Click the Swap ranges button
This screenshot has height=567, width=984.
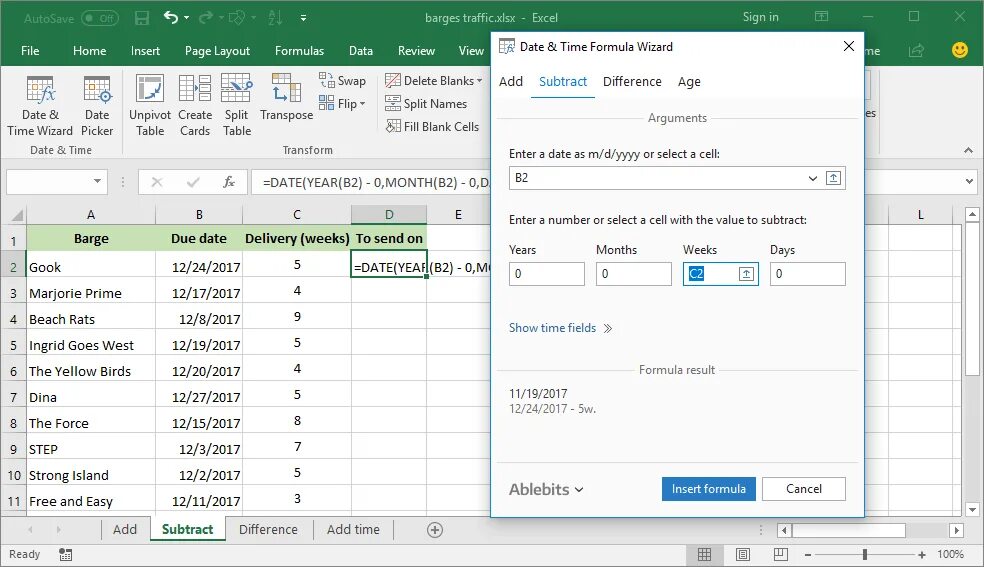coord(342,80)
